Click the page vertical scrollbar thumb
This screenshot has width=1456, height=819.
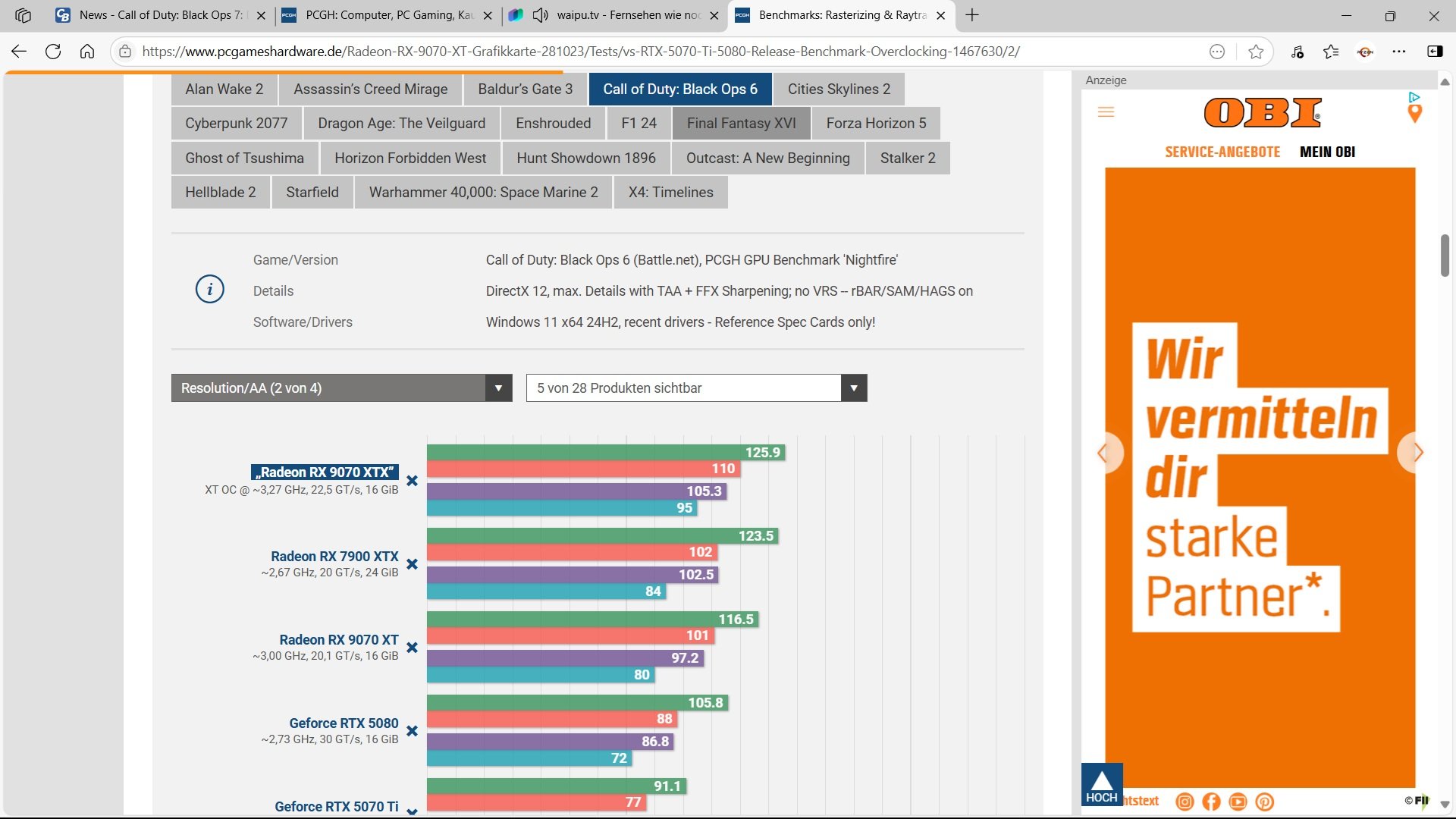coord(1445,256)
